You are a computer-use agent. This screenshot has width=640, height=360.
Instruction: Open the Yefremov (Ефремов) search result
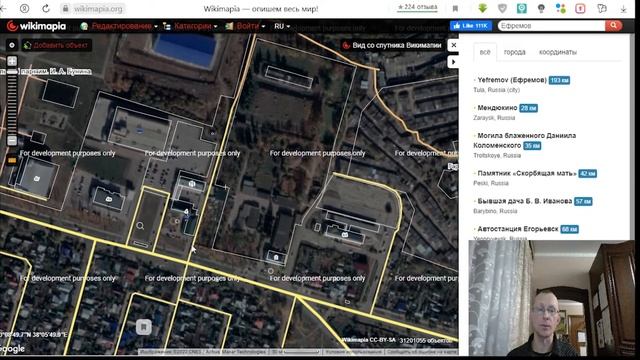point(512,80)
